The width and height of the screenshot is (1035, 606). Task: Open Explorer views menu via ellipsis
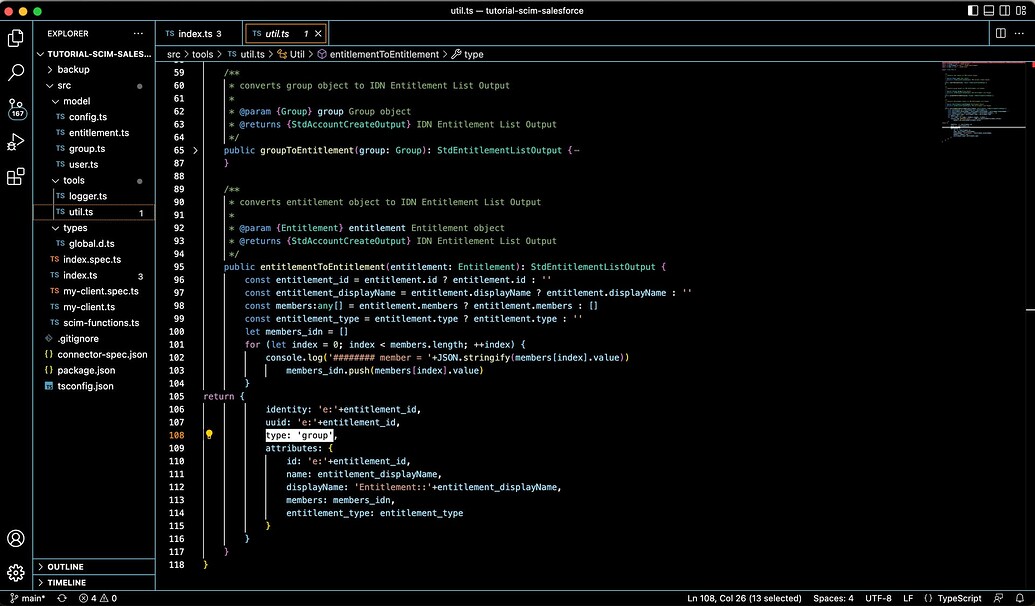pyautogui.click(x=138, y=32)
